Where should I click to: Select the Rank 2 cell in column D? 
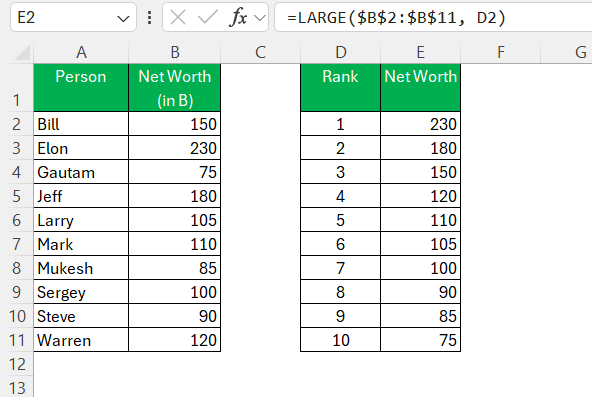tap(341, 148)
